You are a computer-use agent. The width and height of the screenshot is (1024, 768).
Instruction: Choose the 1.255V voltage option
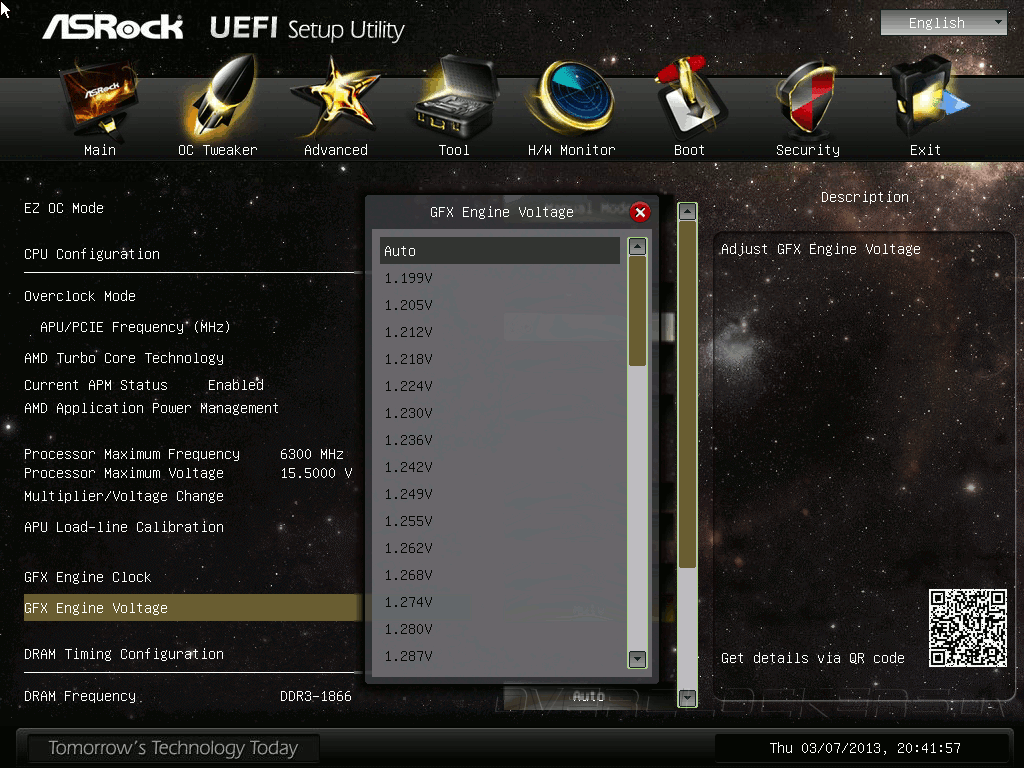[x=500, y=521]
